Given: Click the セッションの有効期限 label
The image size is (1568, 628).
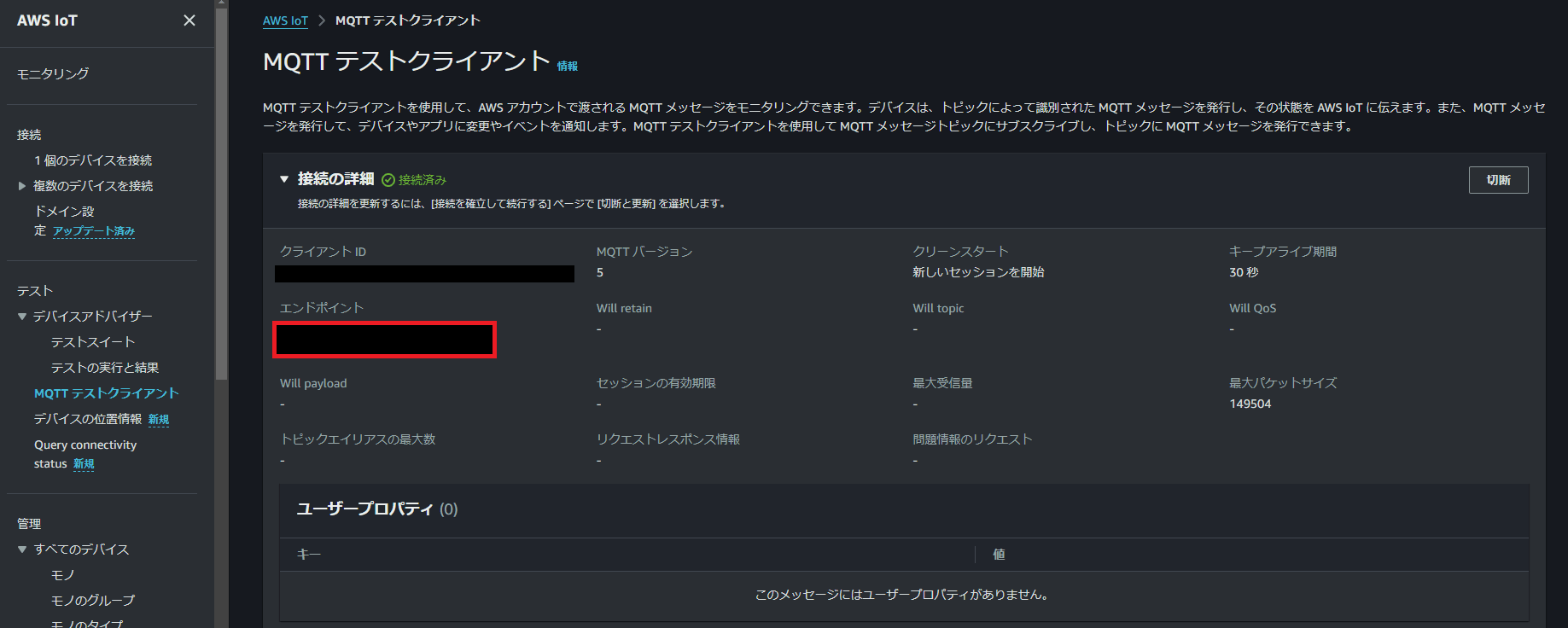Looking at the screenshot, I should point(656,383).
